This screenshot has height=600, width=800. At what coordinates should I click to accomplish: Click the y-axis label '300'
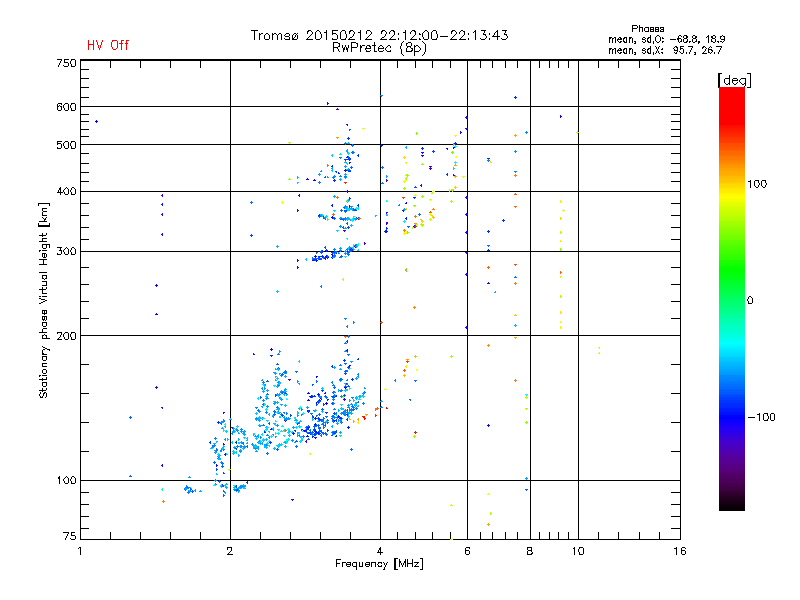click(66, 252)
